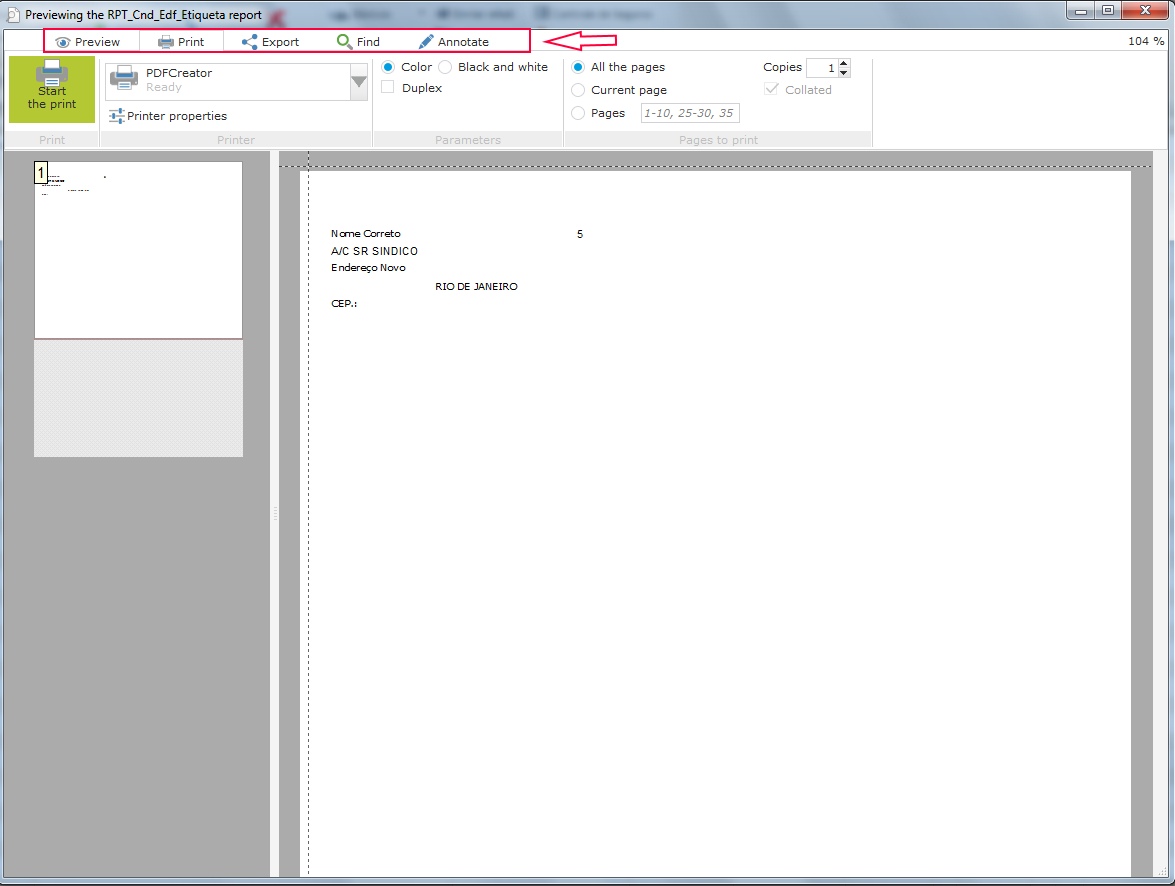Click the Annotate pencil icon
Image resolution: width=1175 pixels, height=886 pixels.
[x=426, y=42]
